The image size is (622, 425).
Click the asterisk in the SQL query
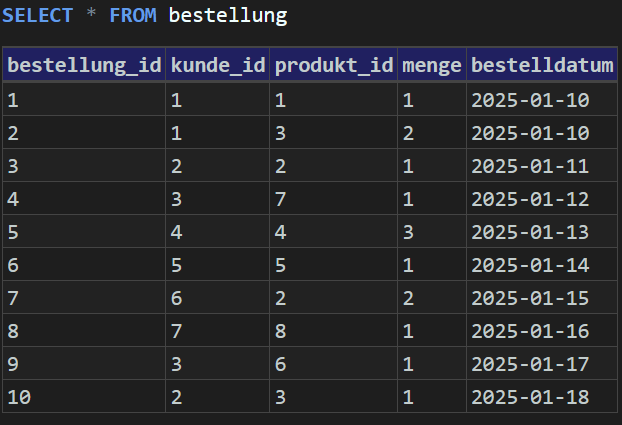91,13
